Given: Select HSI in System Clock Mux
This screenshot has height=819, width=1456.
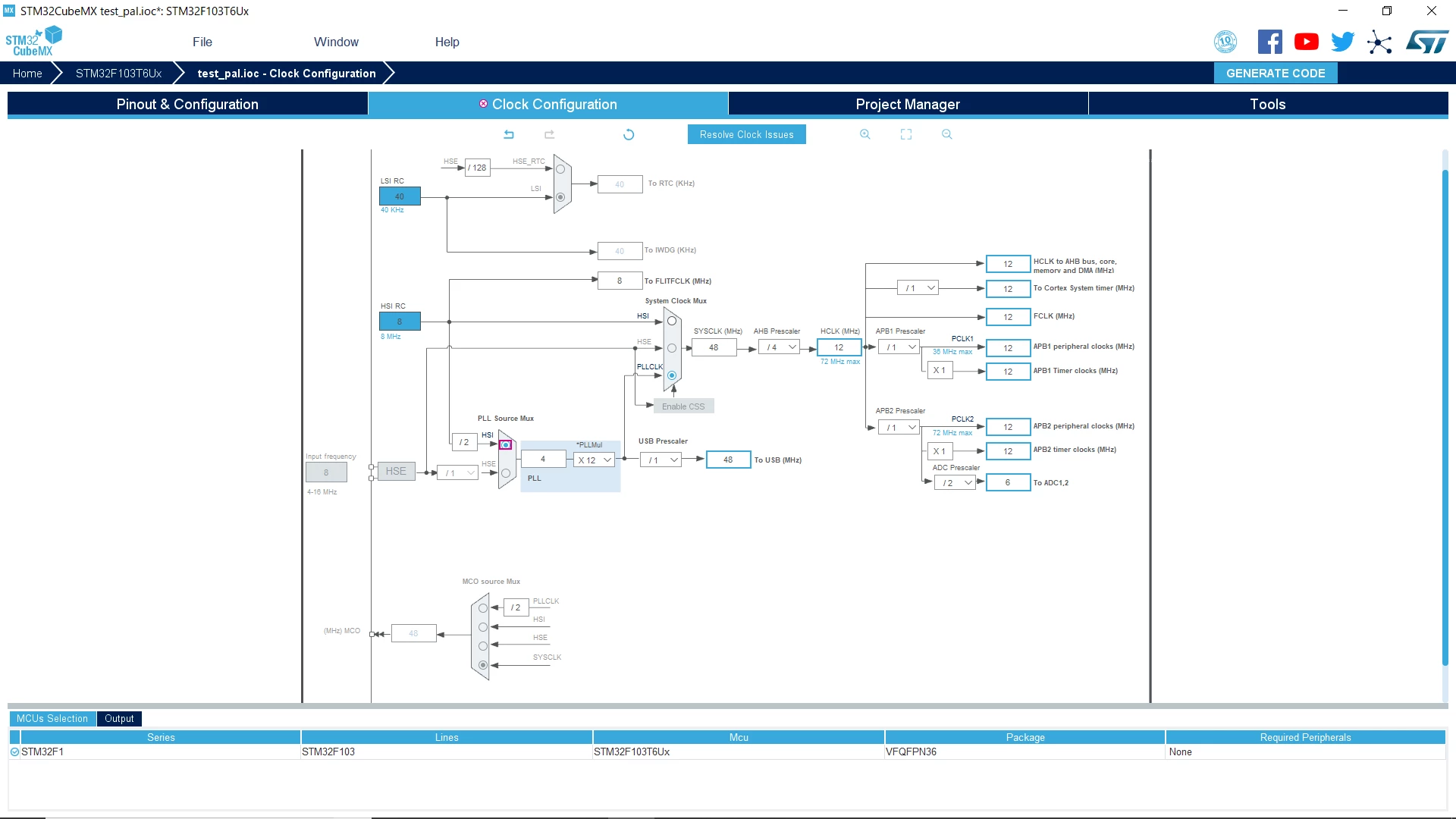Looking at the screenshot, I should 672,321.
